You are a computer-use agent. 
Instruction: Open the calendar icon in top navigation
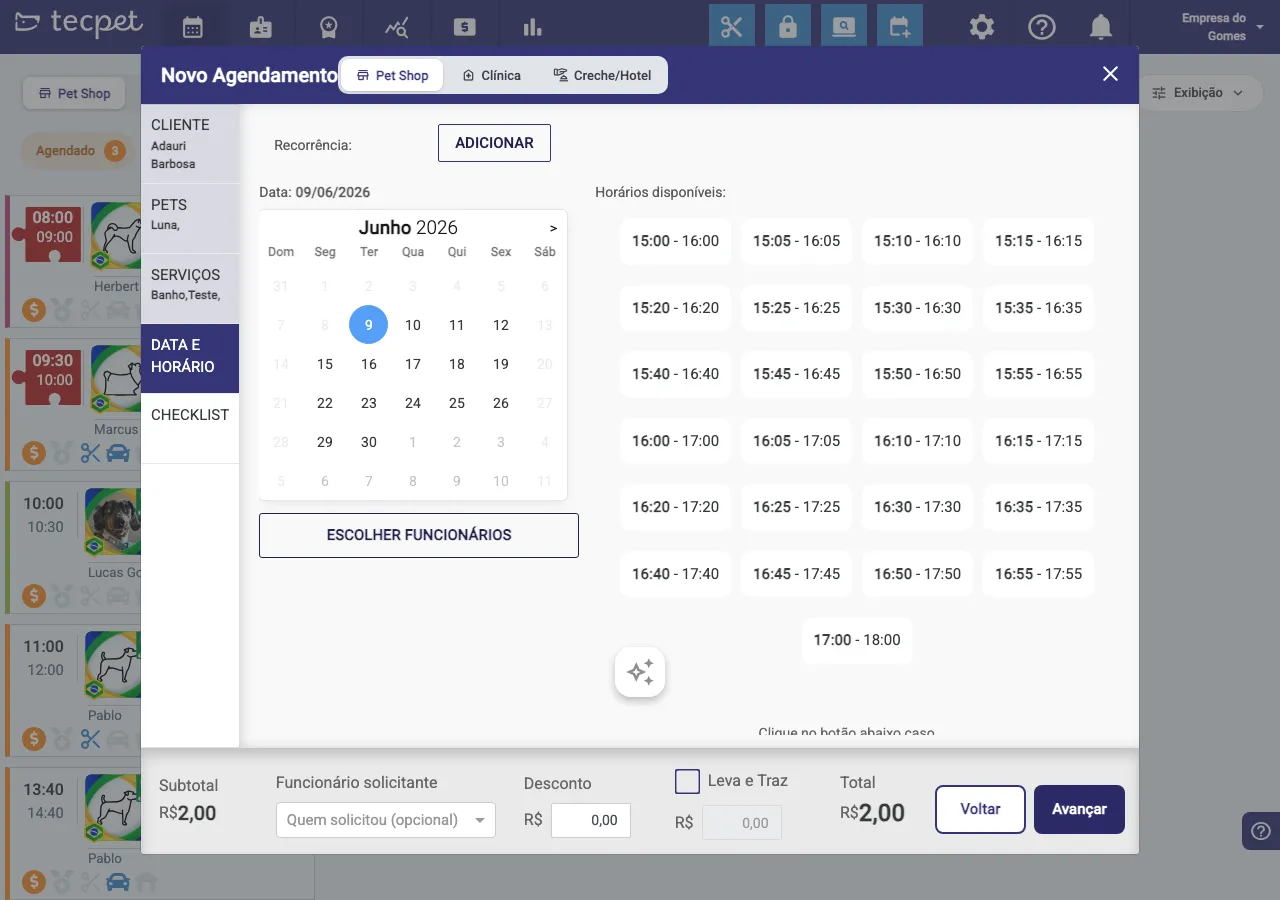tap(192, 27)
